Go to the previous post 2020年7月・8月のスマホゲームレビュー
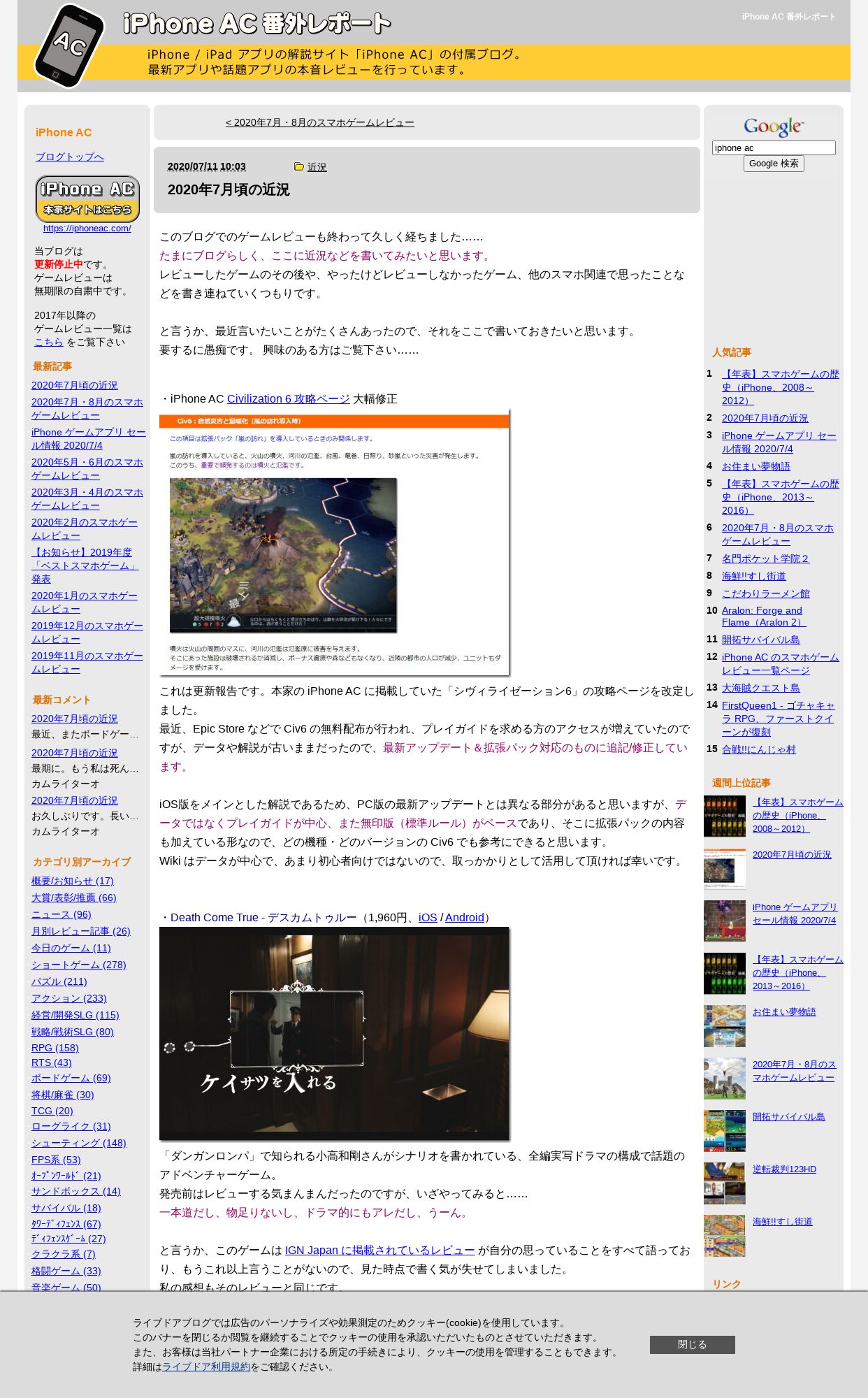Screen dimensions: 868x1398 [319, 122]
